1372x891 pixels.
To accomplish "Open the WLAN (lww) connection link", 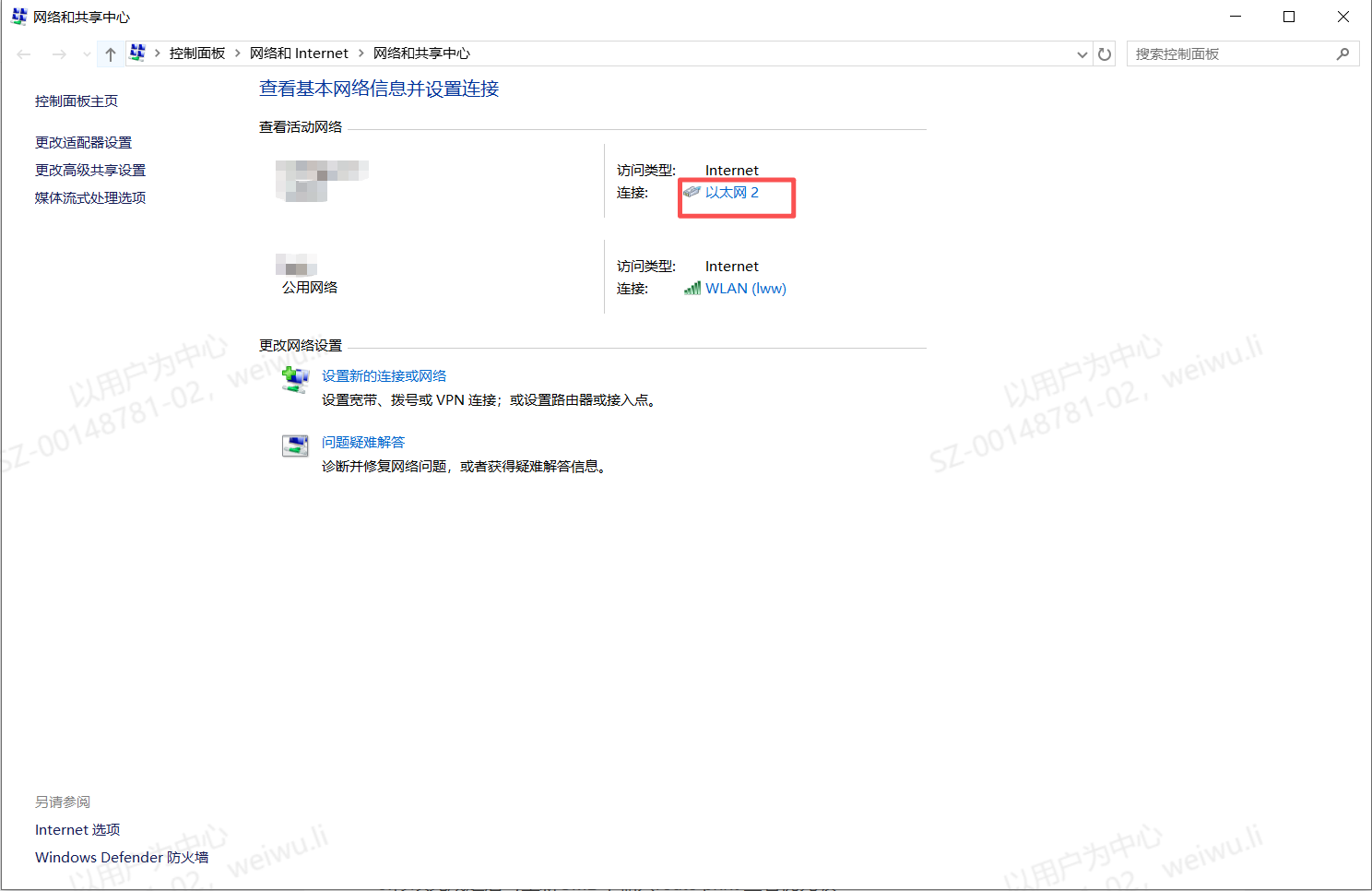I will pos(746,288).
